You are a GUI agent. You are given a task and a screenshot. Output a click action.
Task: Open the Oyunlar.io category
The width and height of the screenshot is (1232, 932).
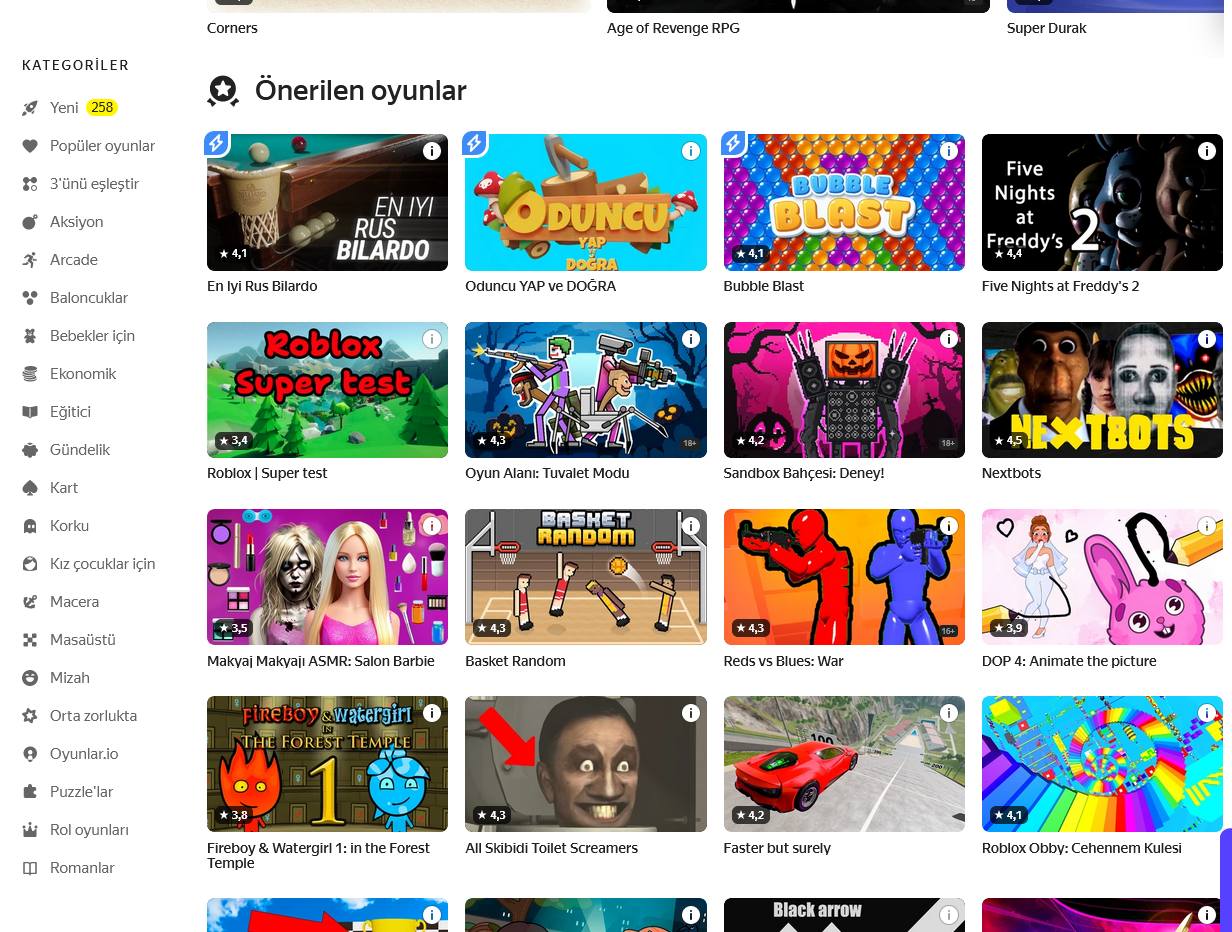click(x=84, y=754)
